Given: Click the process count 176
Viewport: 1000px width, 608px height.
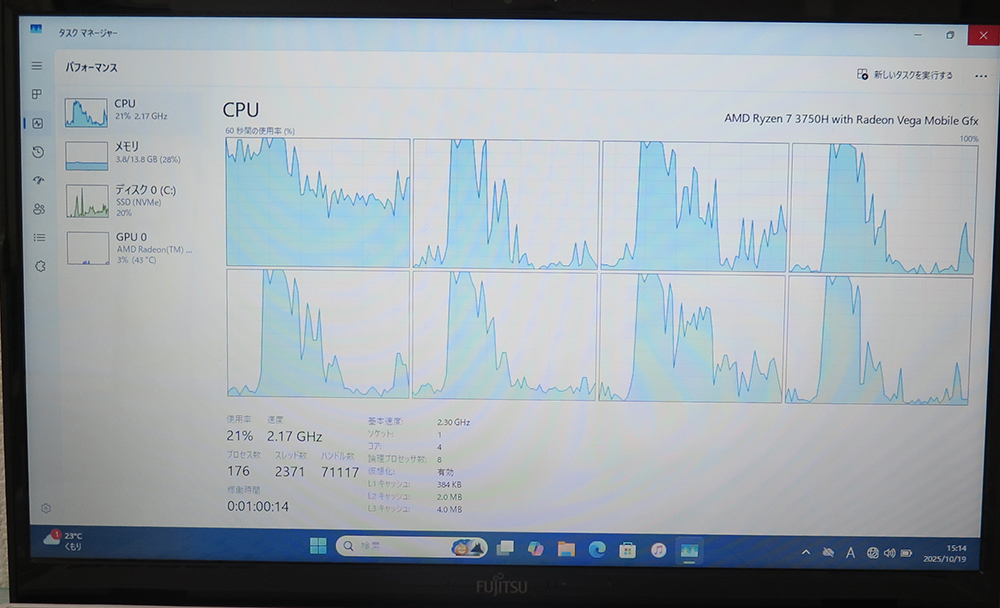Looking at the screenshot, I should tap(239, 471).
